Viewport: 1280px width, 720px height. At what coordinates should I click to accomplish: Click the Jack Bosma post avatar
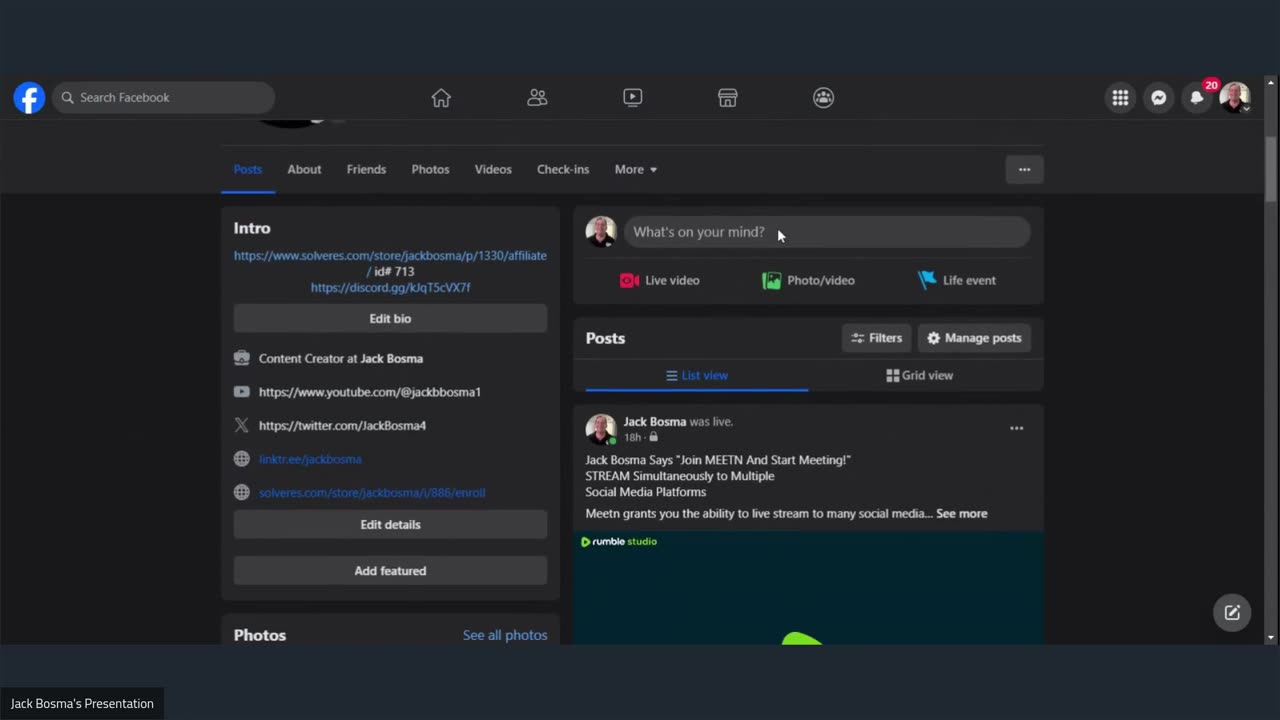pos(601,429)
